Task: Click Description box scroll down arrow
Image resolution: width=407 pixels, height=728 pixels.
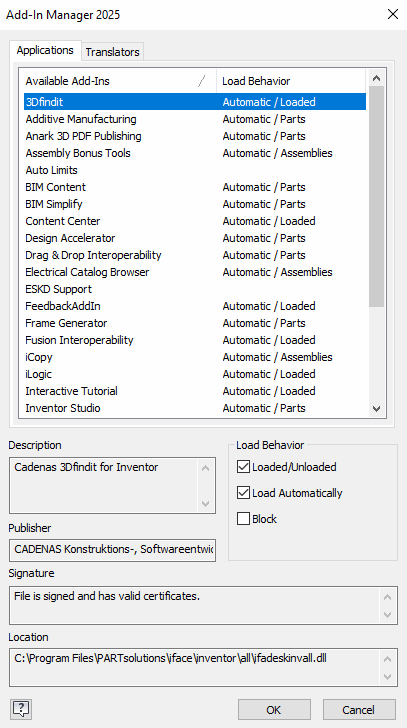Action: 206,504
